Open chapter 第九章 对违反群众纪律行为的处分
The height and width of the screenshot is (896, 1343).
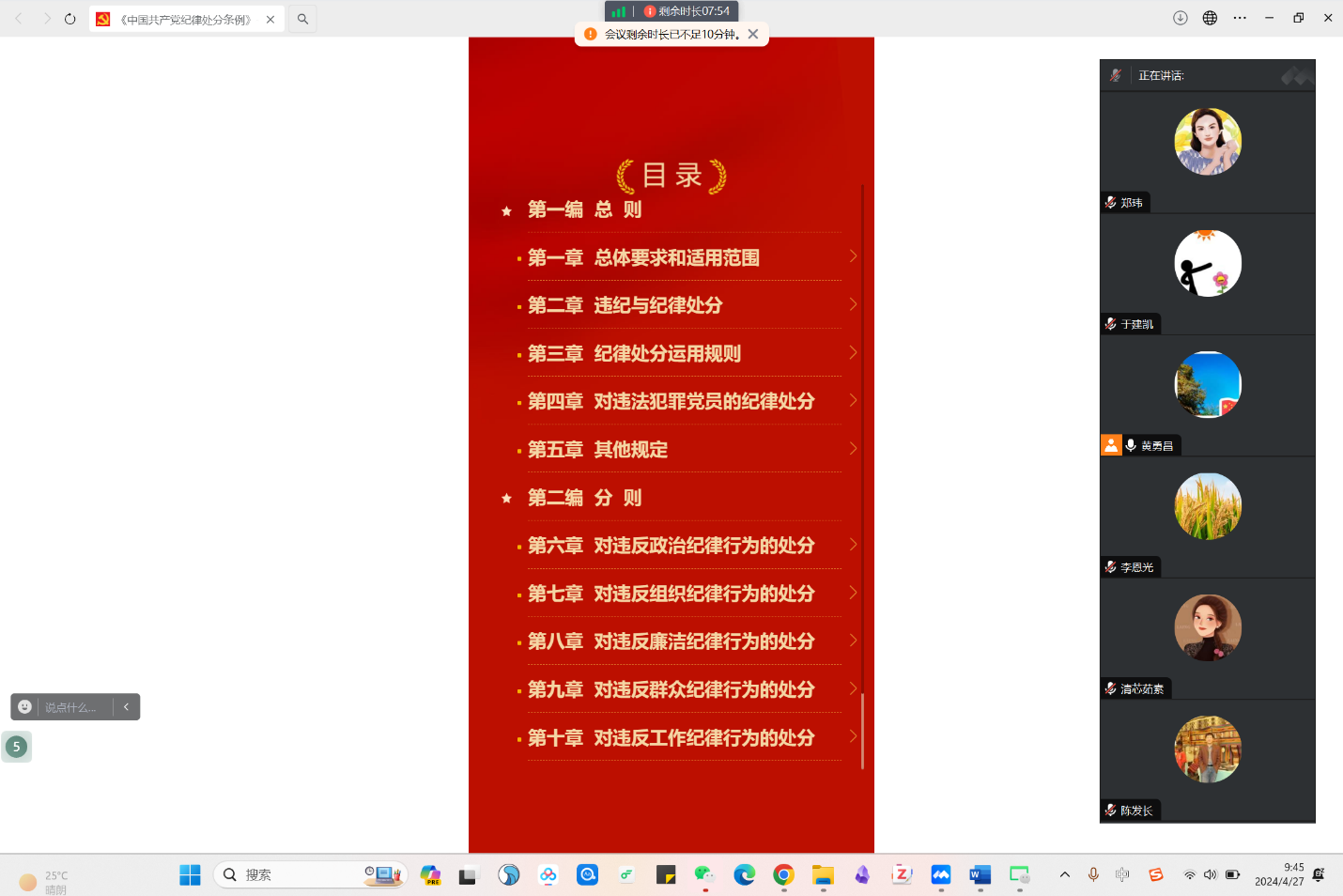tap(671, 689)
